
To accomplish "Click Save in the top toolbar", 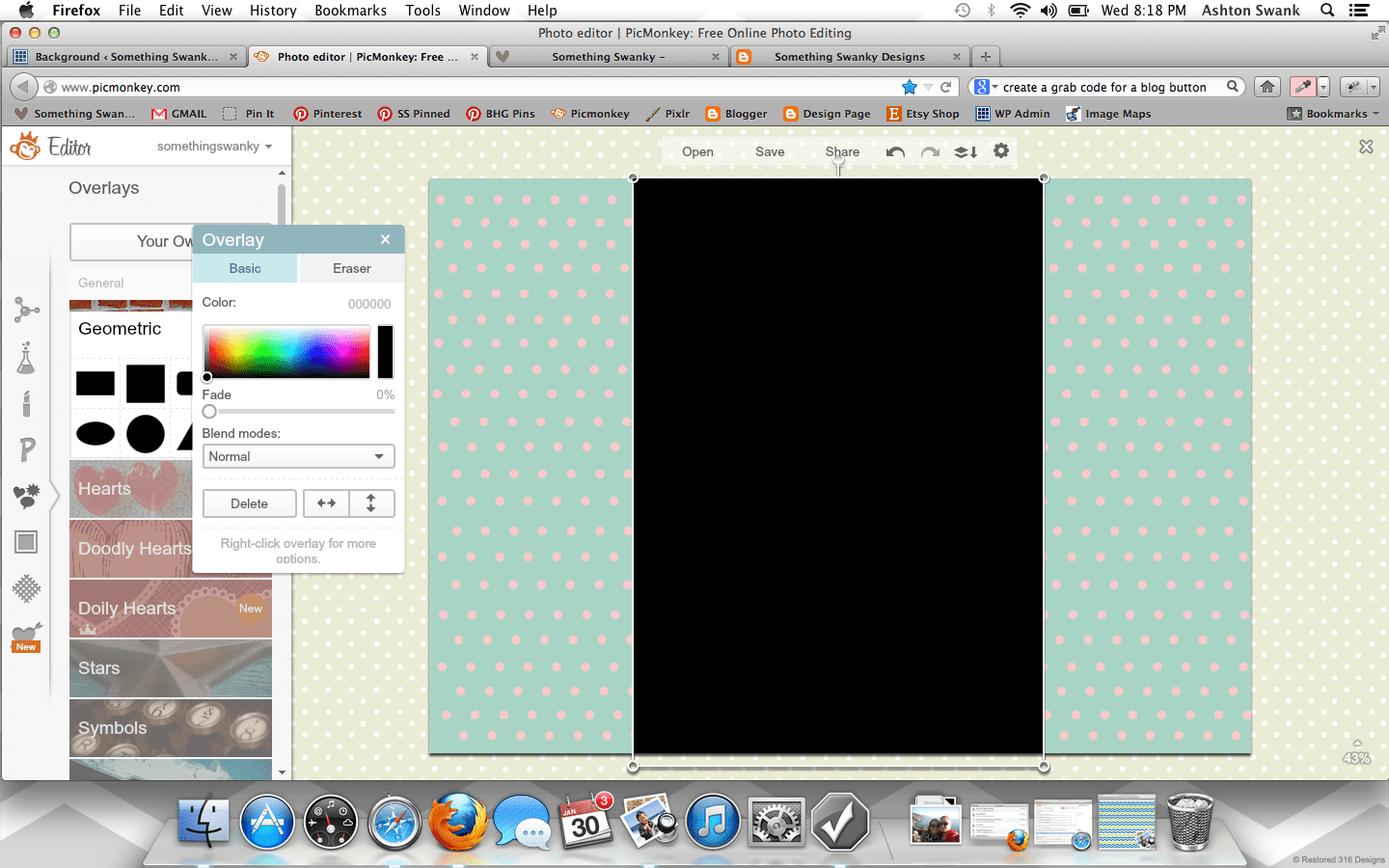I will point(770,151).
